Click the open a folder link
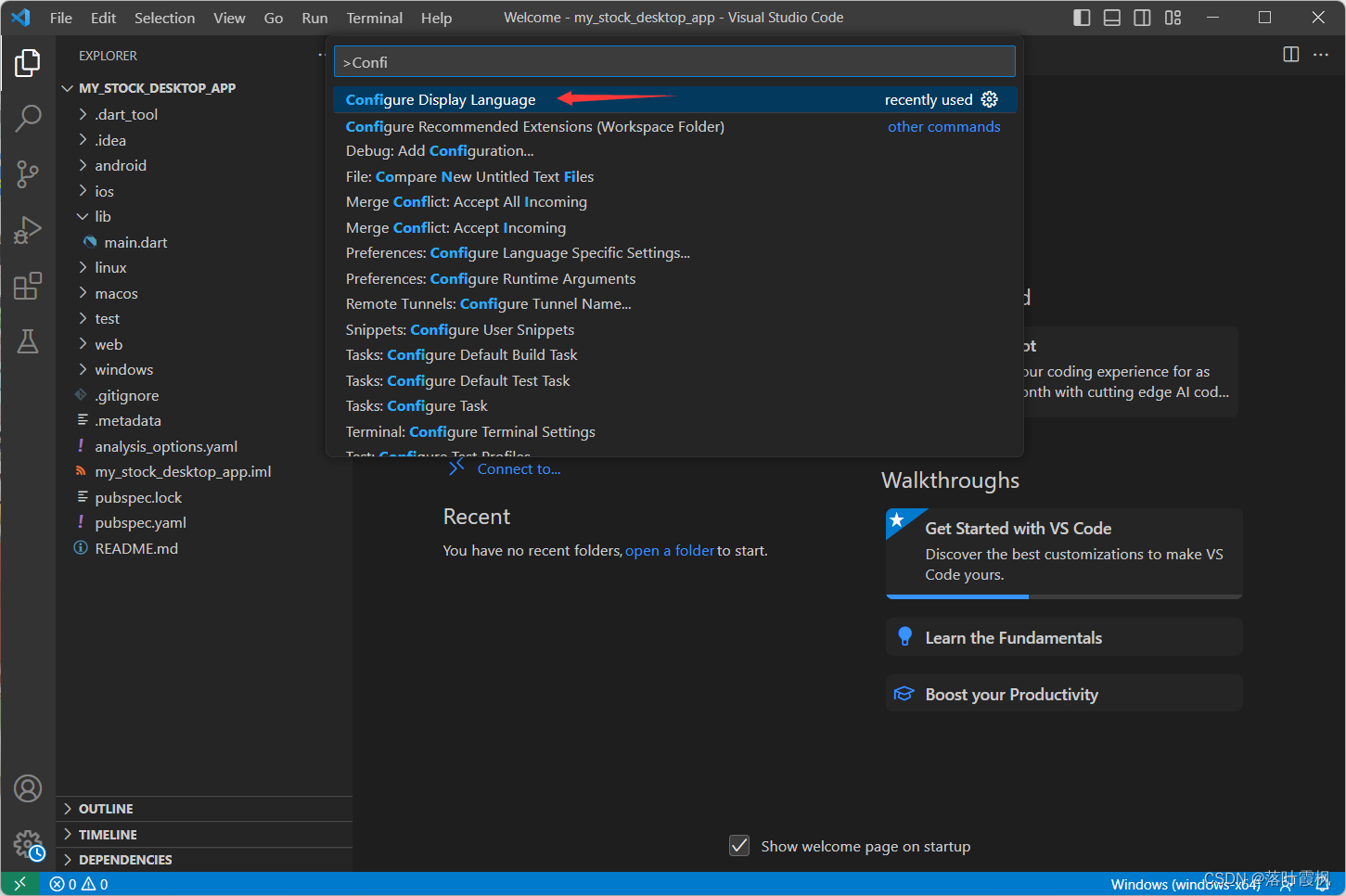Image resolution: width=1346 pixels, height=896 pixels. (670, 551)
